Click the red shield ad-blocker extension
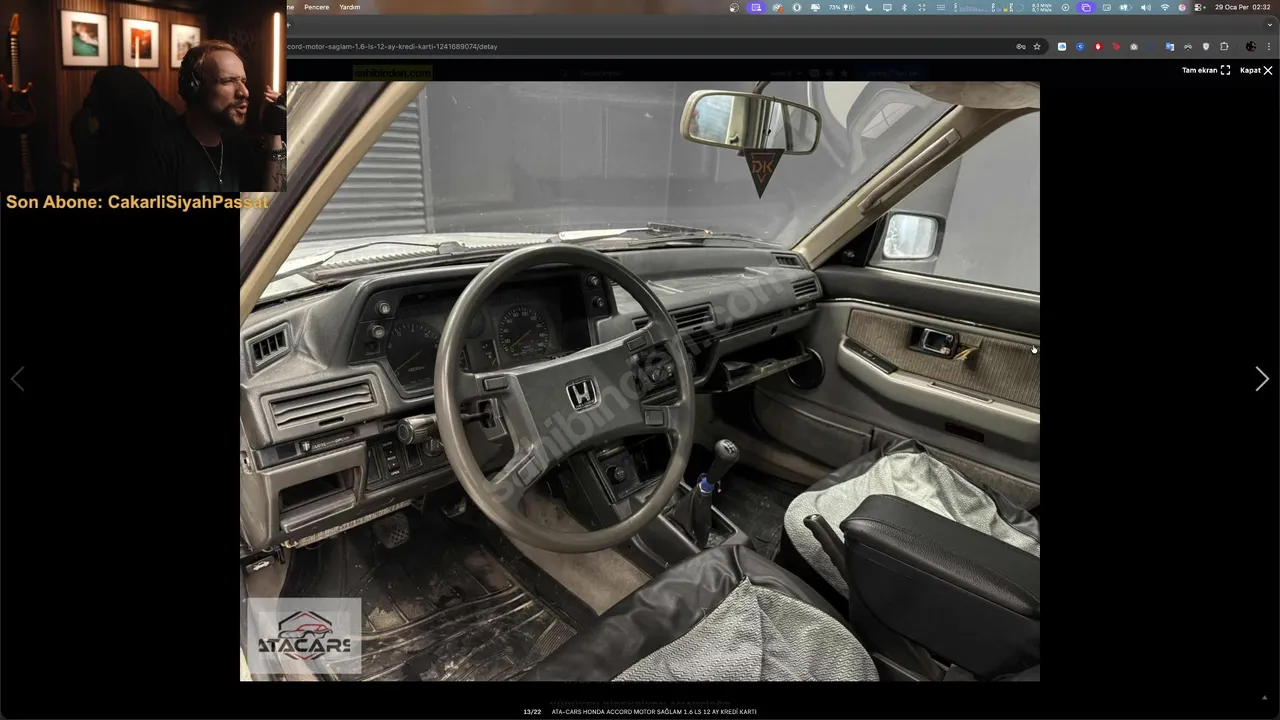Viewport: 1280px width, 720px height. pyautogui.click(x=1098, y=46)
